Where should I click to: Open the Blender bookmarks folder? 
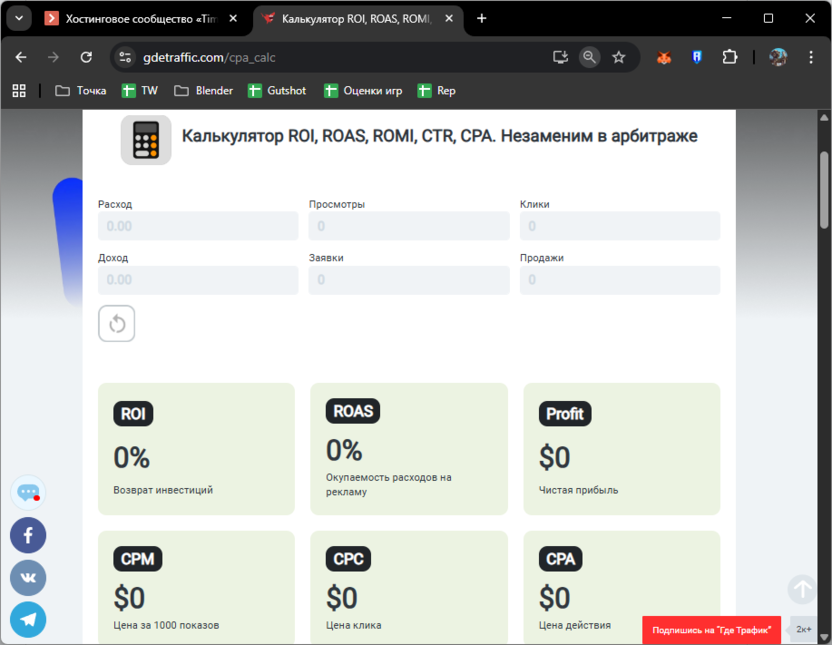pyautogui.click(x=203, y=90)
